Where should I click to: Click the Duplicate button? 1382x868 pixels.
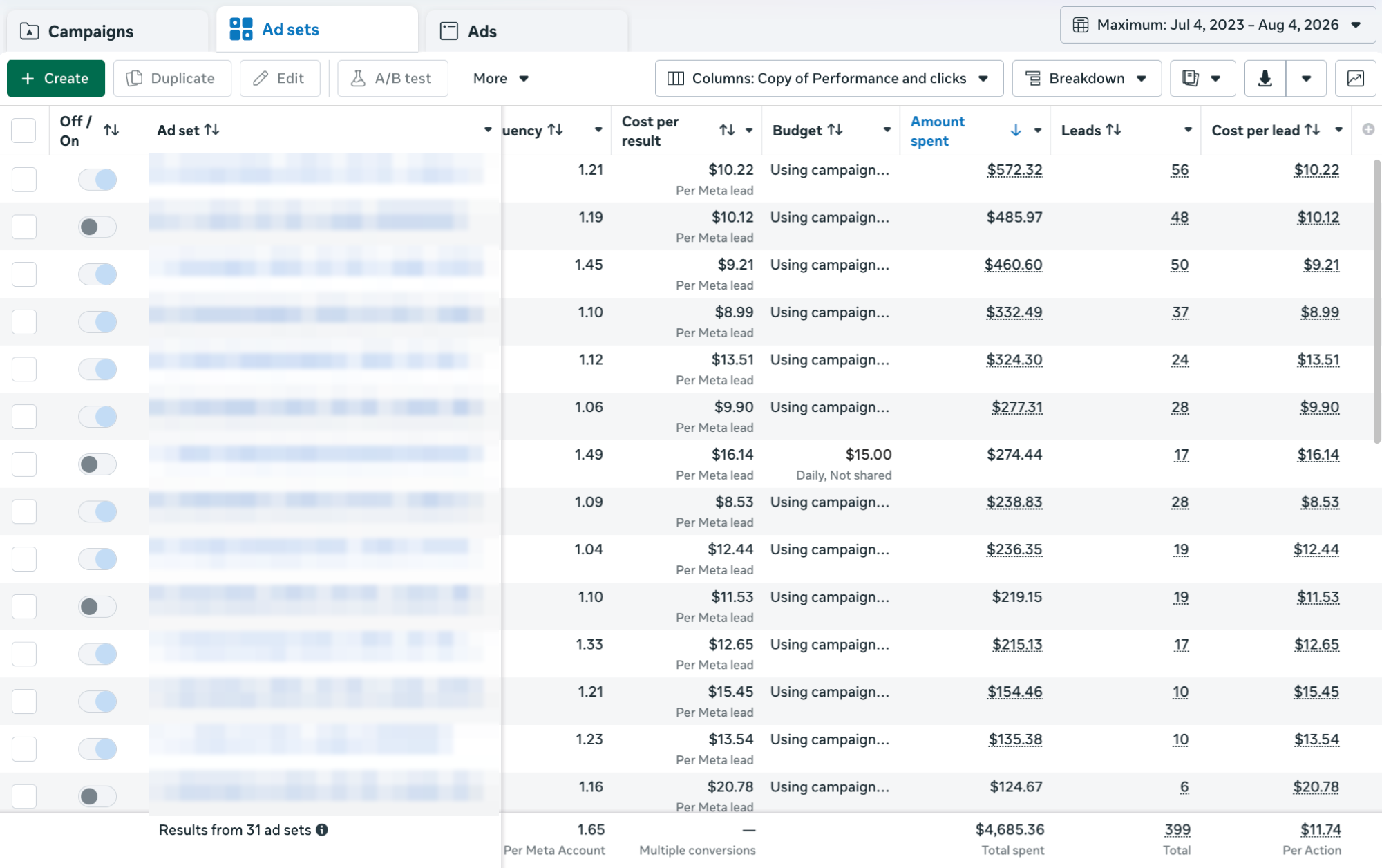point(172,78)
